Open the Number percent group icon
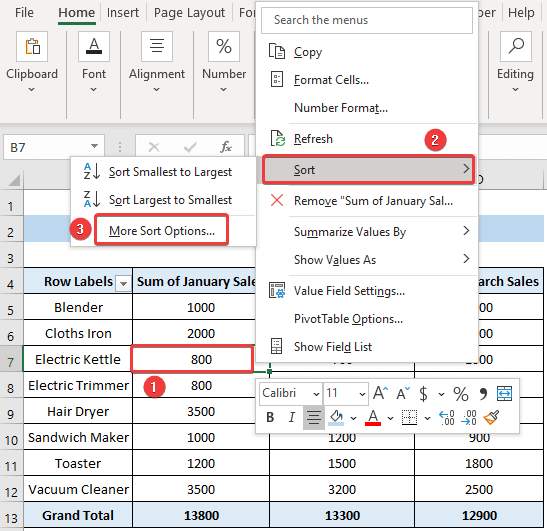Viewport: 547px width, 531px height. 224,46
